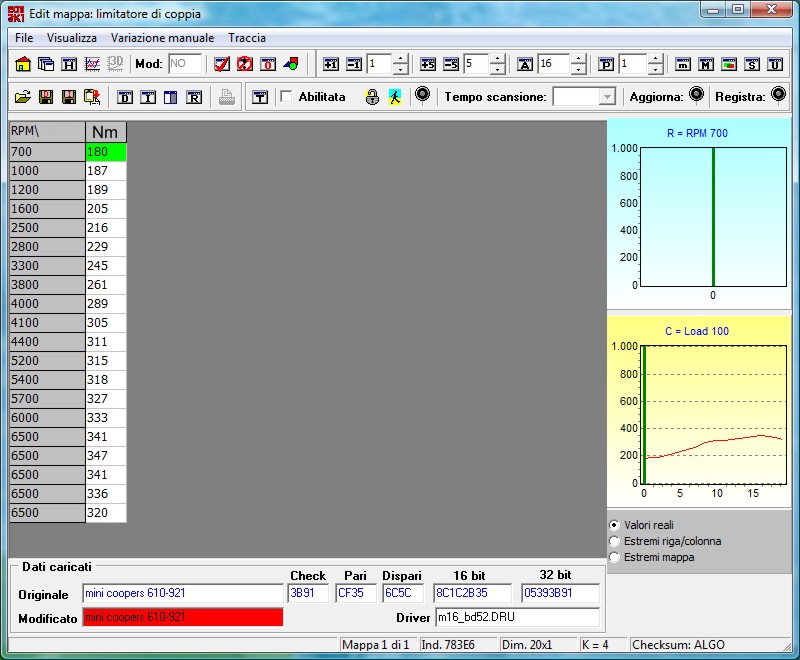
Task: Click the open folder icon
Action: pos(23,97)
